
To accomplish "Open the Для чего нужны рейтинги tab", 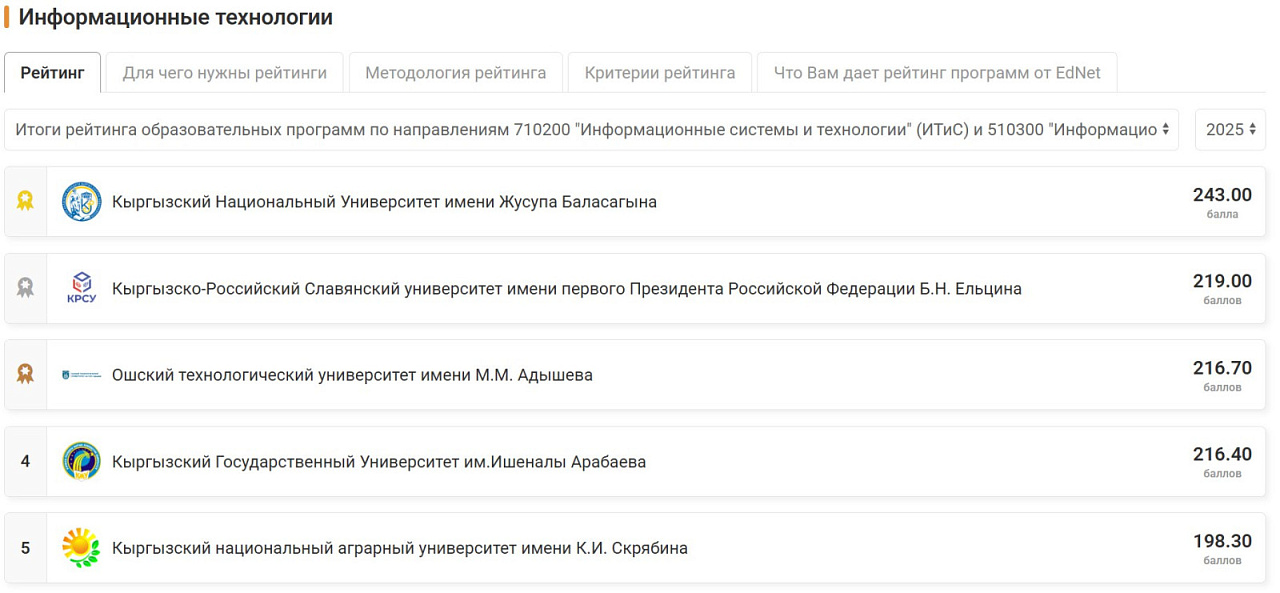I will point(224,73).
